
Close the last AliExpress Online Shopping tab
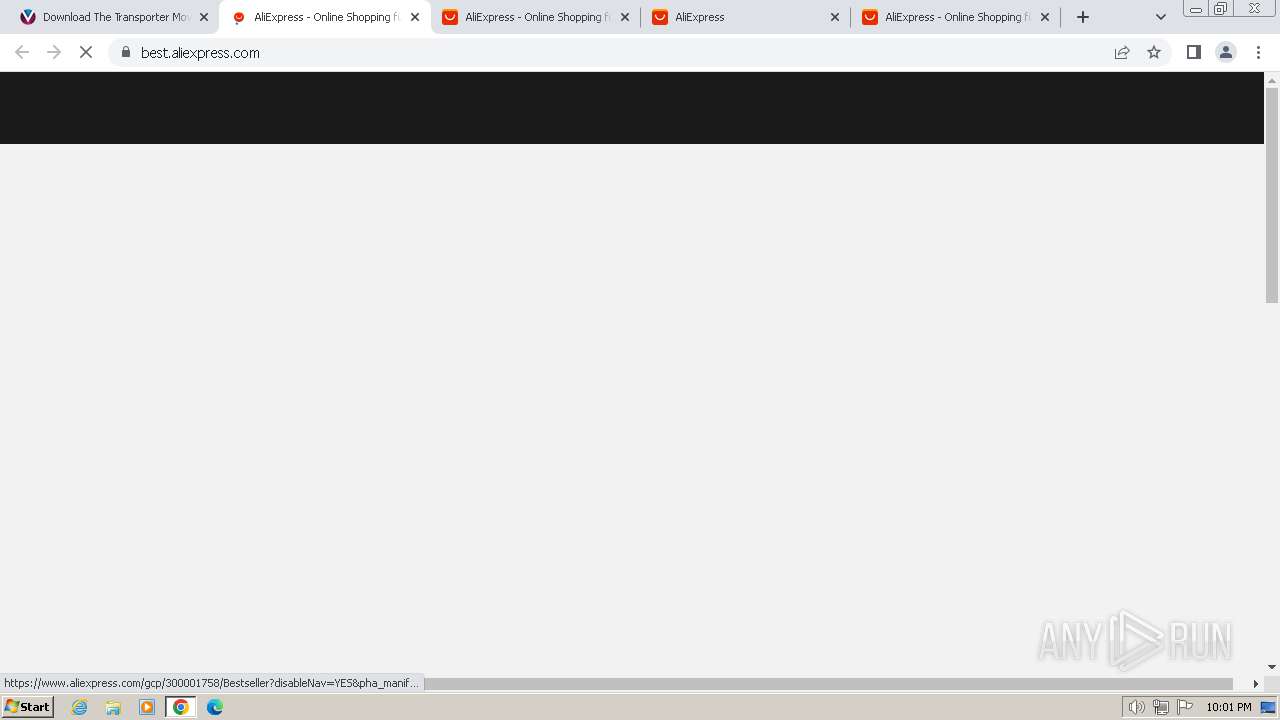(1045, 17)
